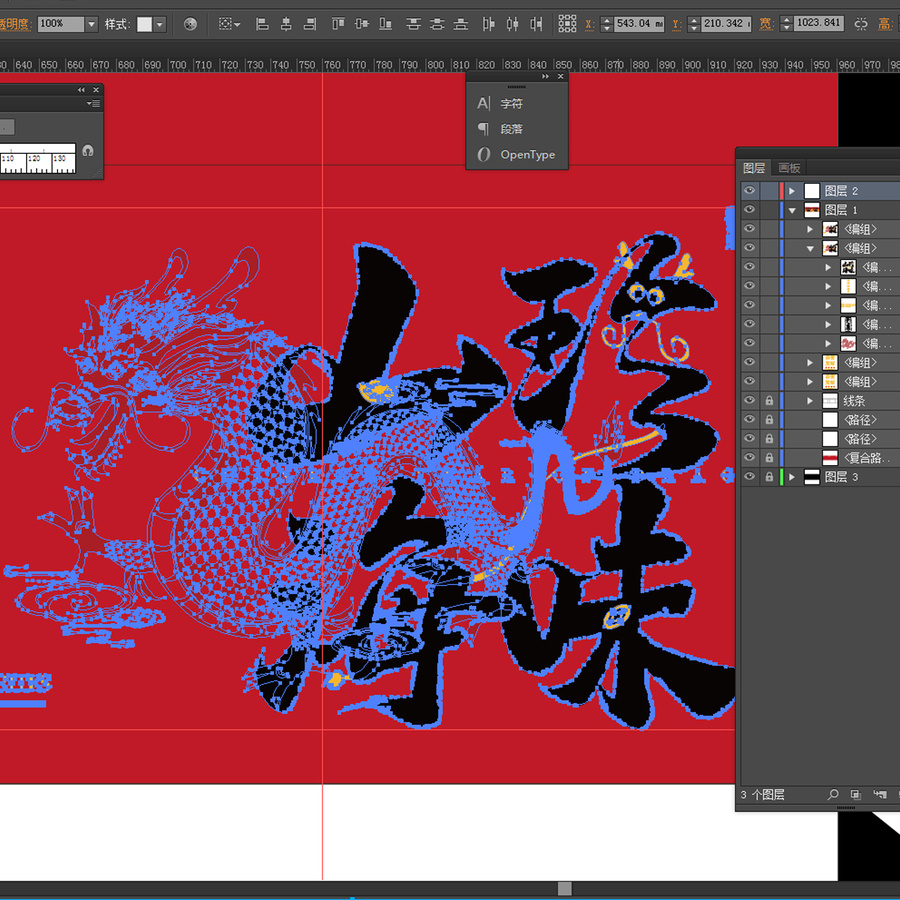The image size is (900, 900).
Task: Align selection to vertical bottom
Action: point(386,24)
